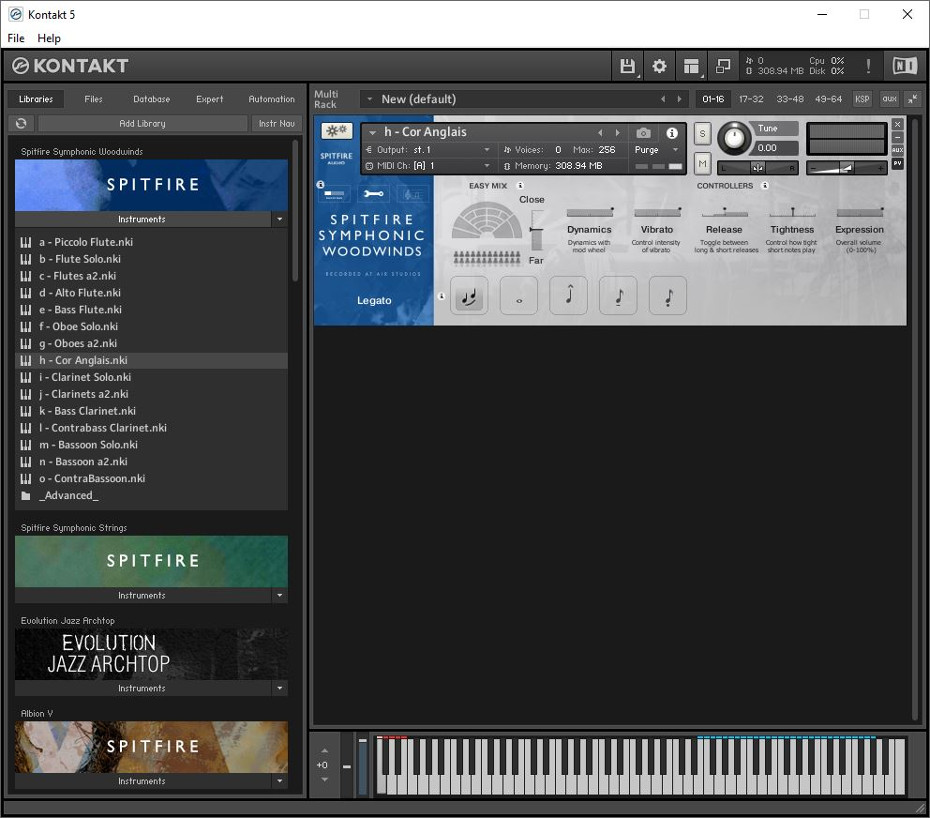Toggle the Instr Nav button

(x=277, y=123)
